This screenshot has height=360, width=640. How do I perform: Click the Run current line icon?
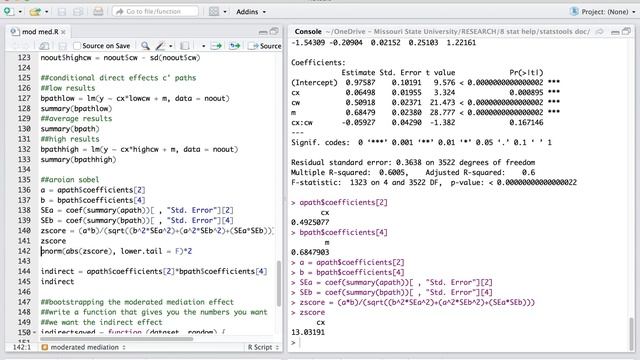[x=216, y=46]
